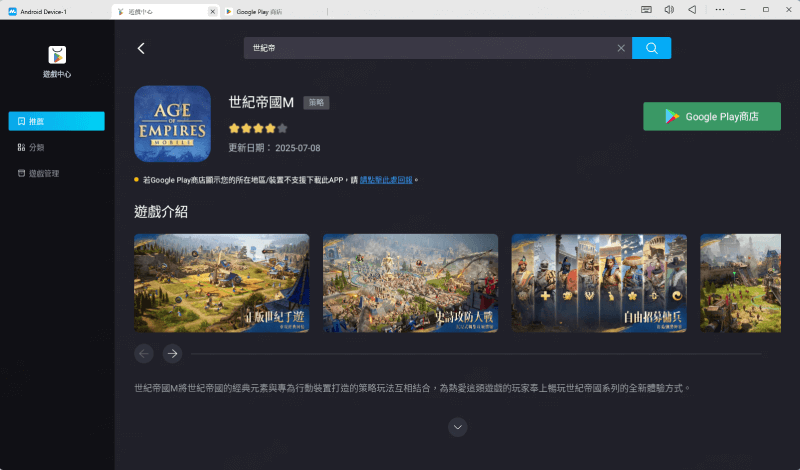Expand the description with down chevron

(x=458, y=427)
